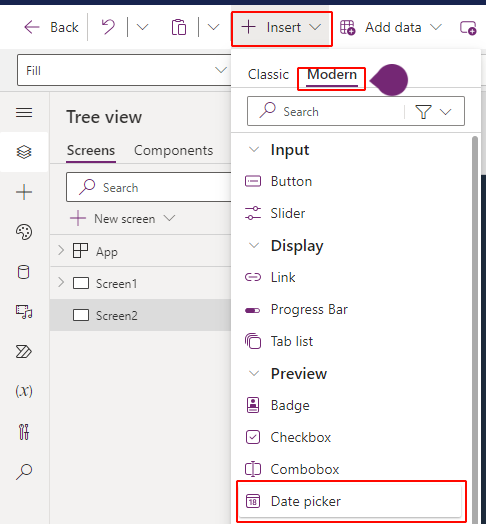Toggle the hamburger menu in left rail
The image size is (486, 524).
24,112
